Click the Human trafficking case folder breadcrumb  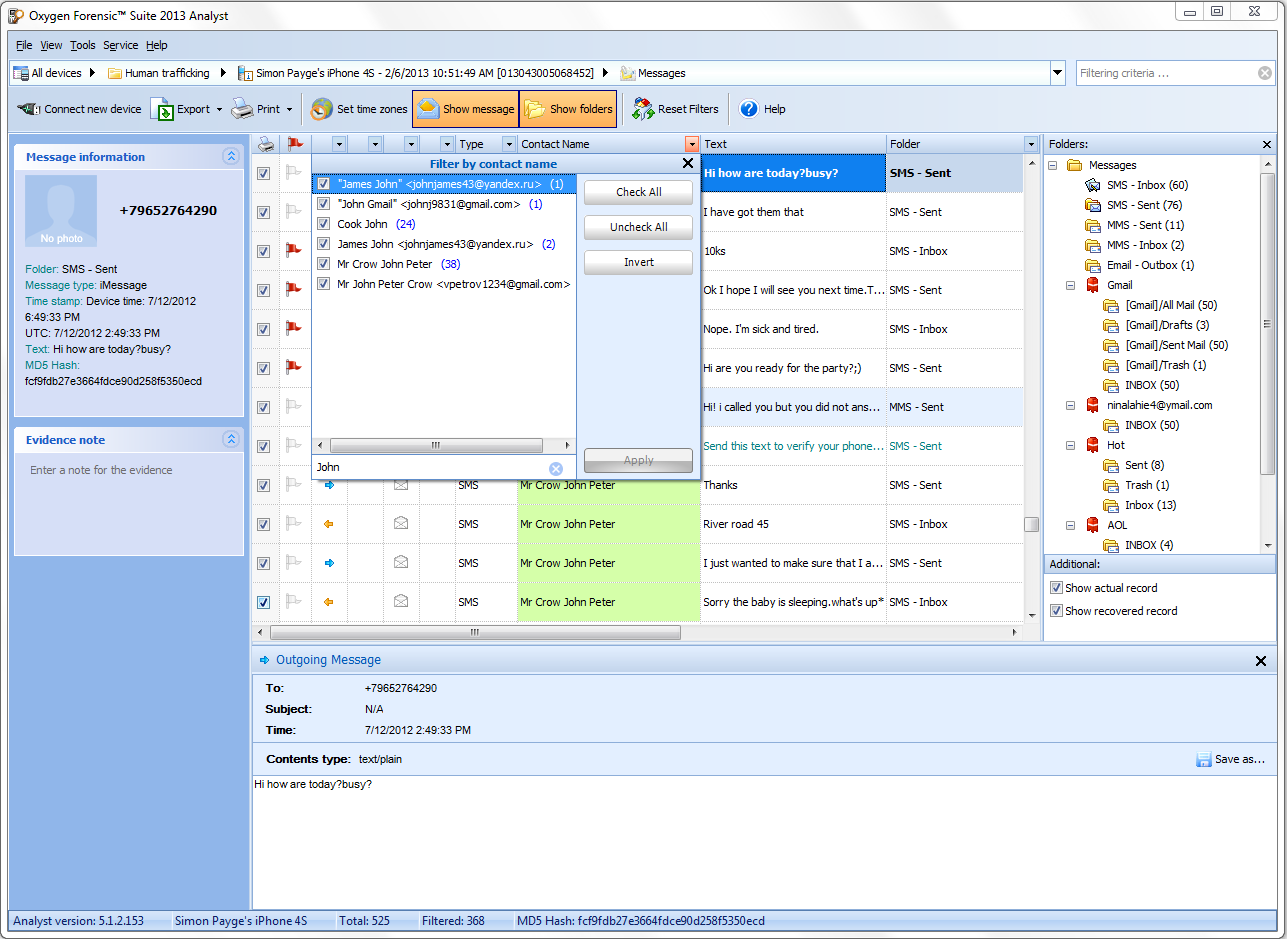point(159,73)
